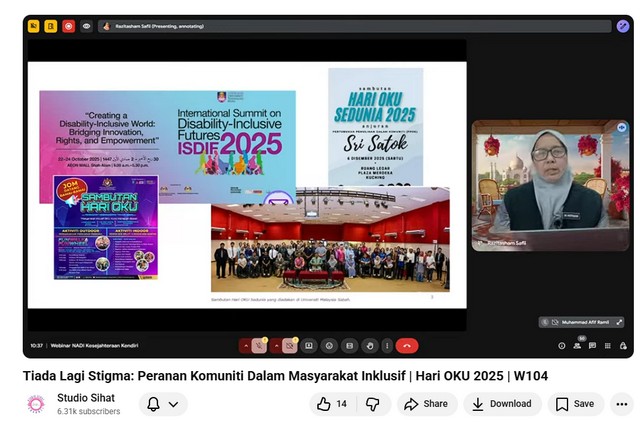The image size is (640, 423).
Task: Open the Studio Sihat channel name link
Action: tap(85, 398)
